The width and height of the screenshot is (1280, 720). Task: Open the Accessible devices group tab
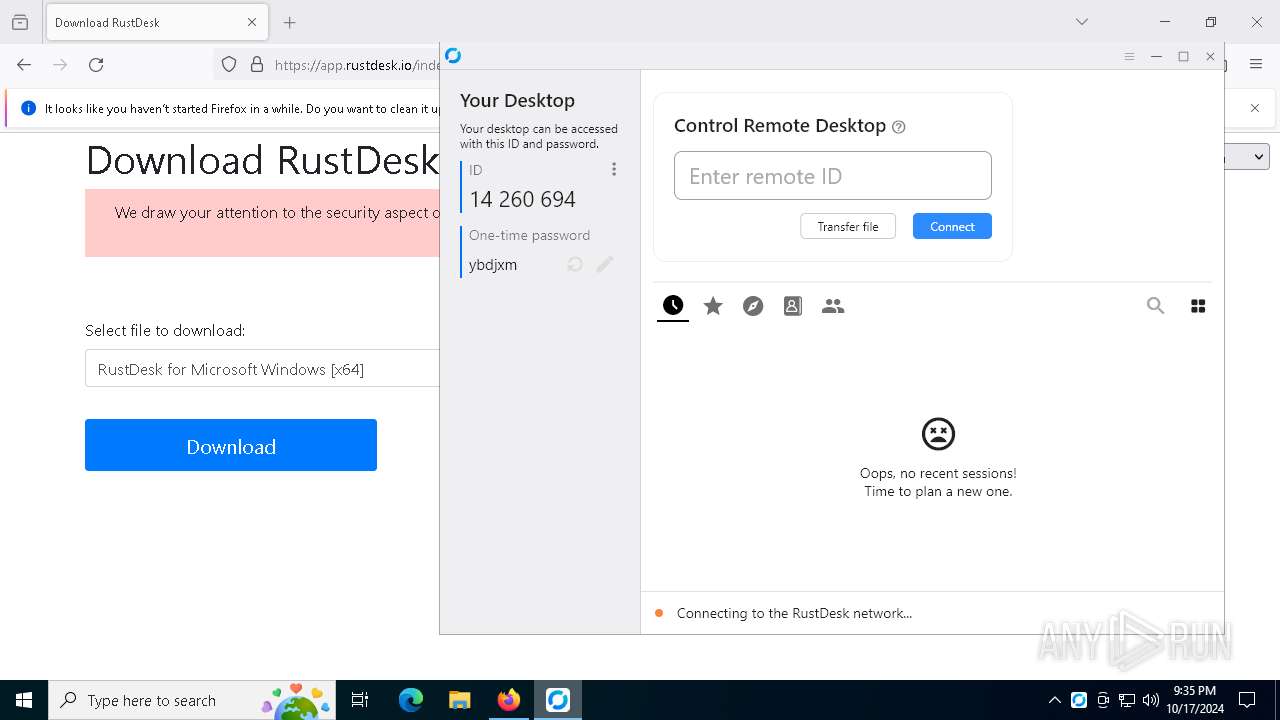833,306
